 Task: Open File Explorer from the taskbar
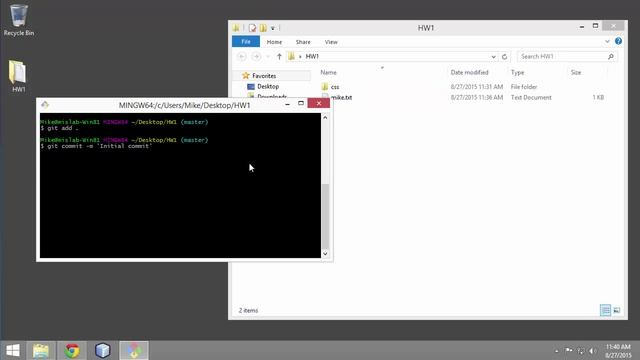pyautogui.click(x=41, y=350)
